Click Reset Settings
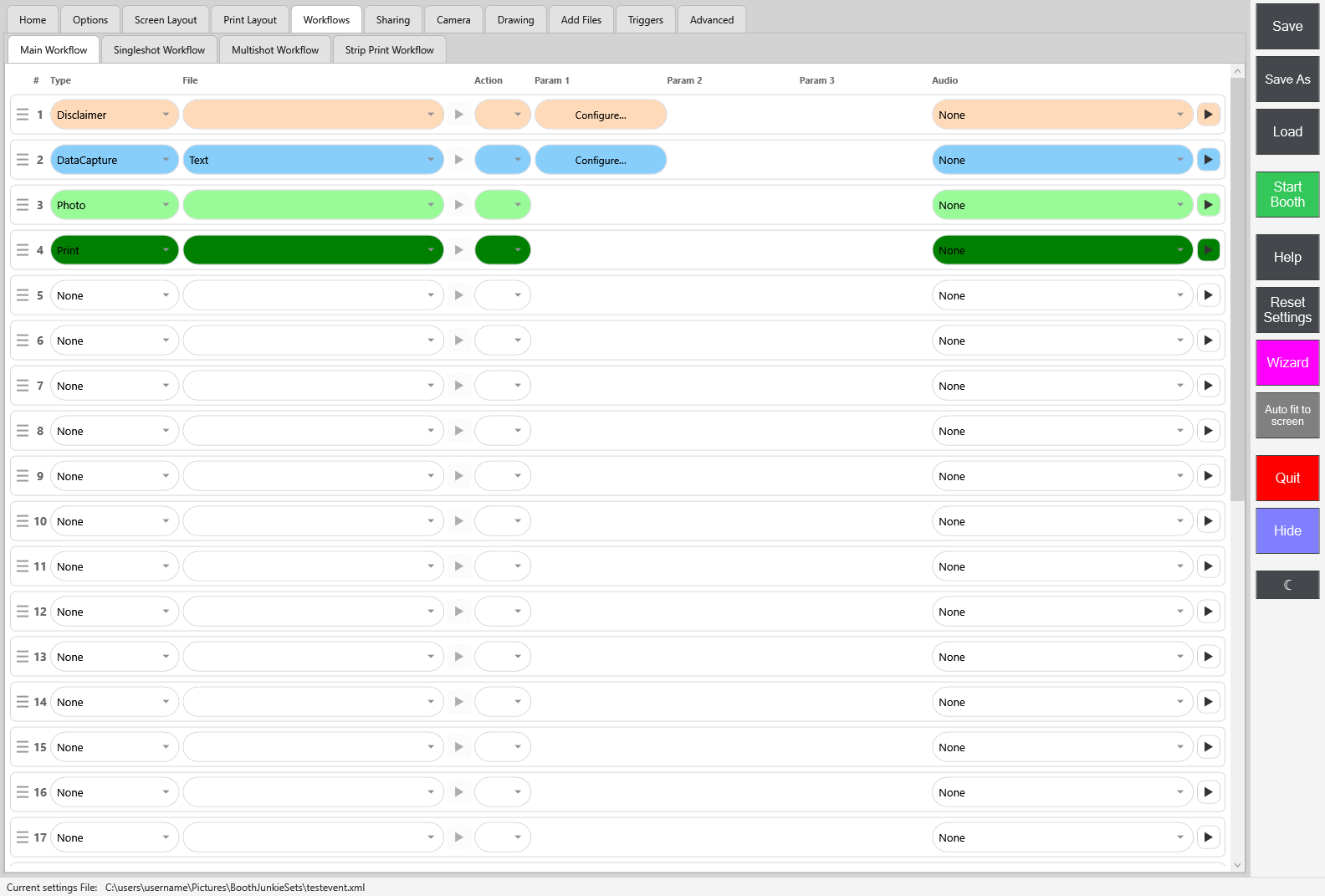Image resolution: width=1325 pixels, height=896 pixels. pos(1287,310)
